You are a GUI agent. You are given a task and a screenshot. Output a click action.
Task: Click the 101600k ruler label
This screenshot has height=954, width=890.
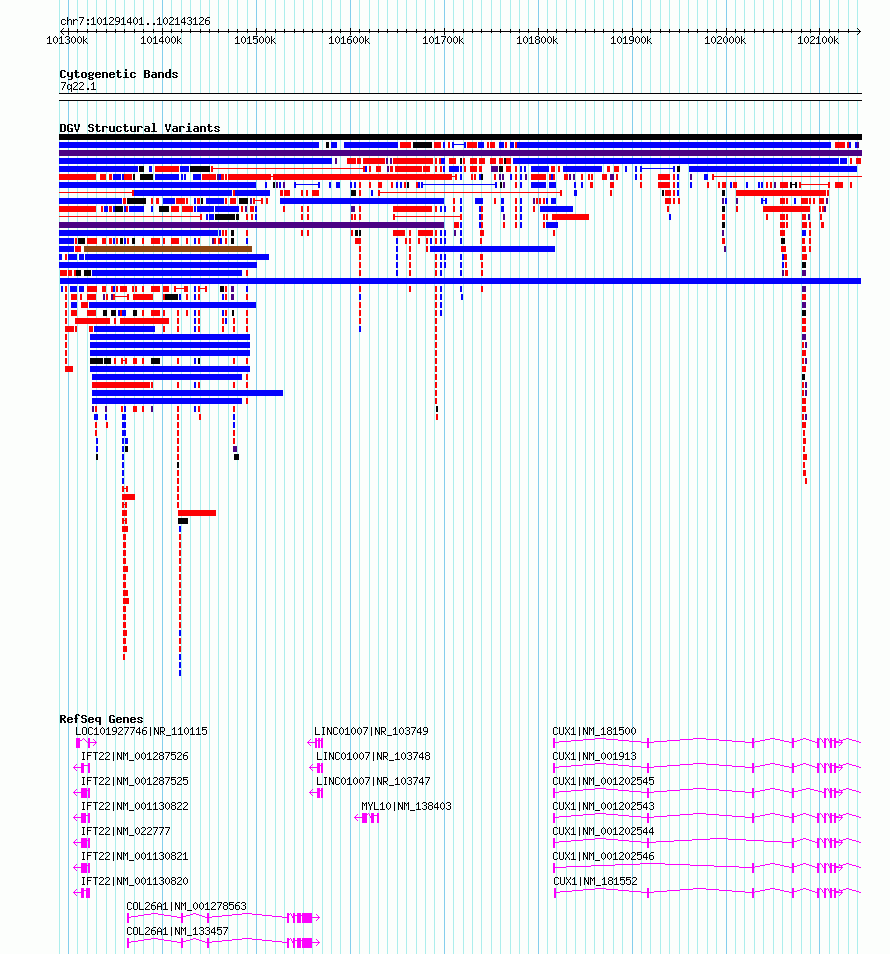pyautogui.click(x=349, y=40)
